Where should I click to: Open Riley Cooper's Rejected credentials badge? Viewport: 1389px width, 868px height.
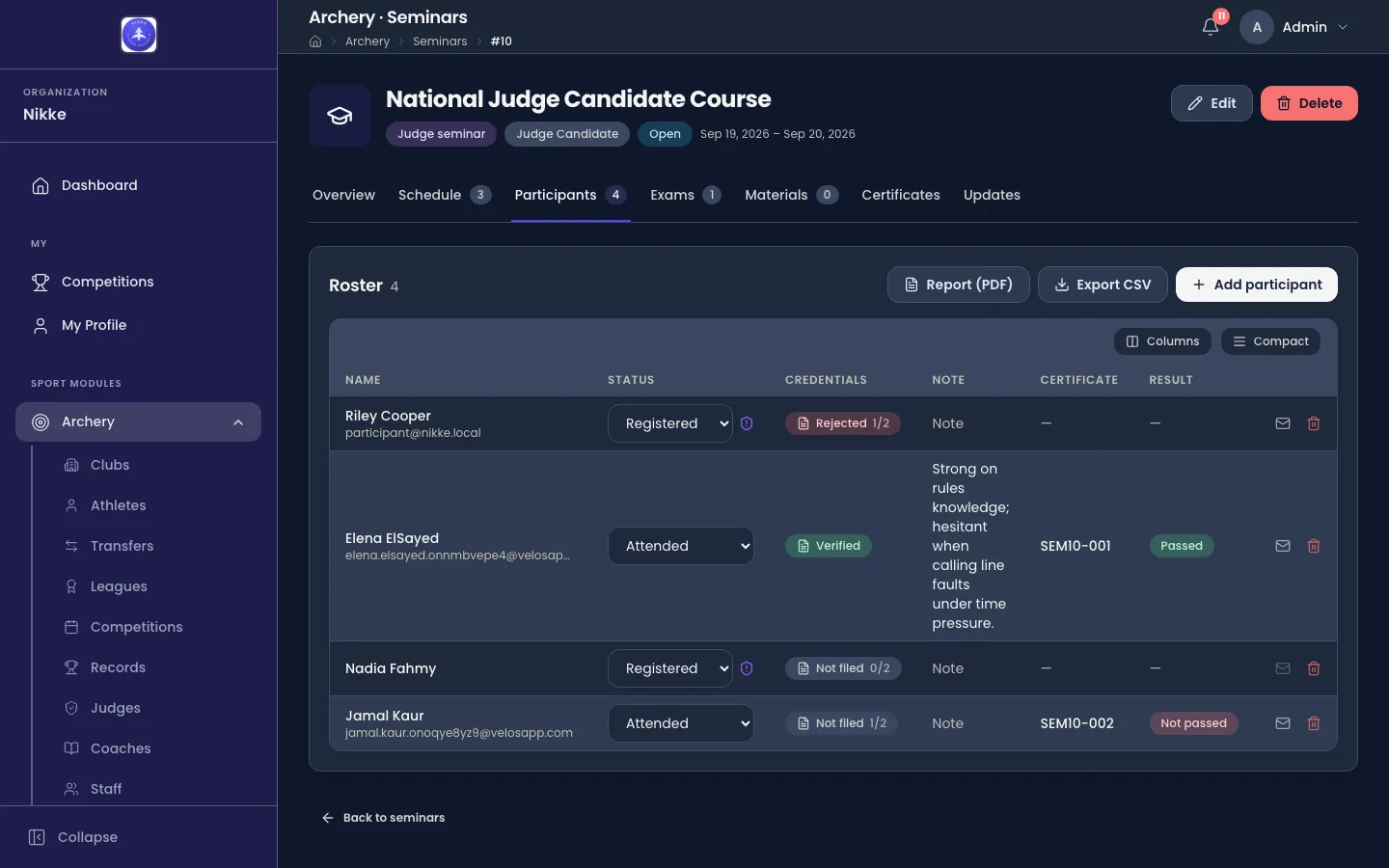[x=843, y=423]
